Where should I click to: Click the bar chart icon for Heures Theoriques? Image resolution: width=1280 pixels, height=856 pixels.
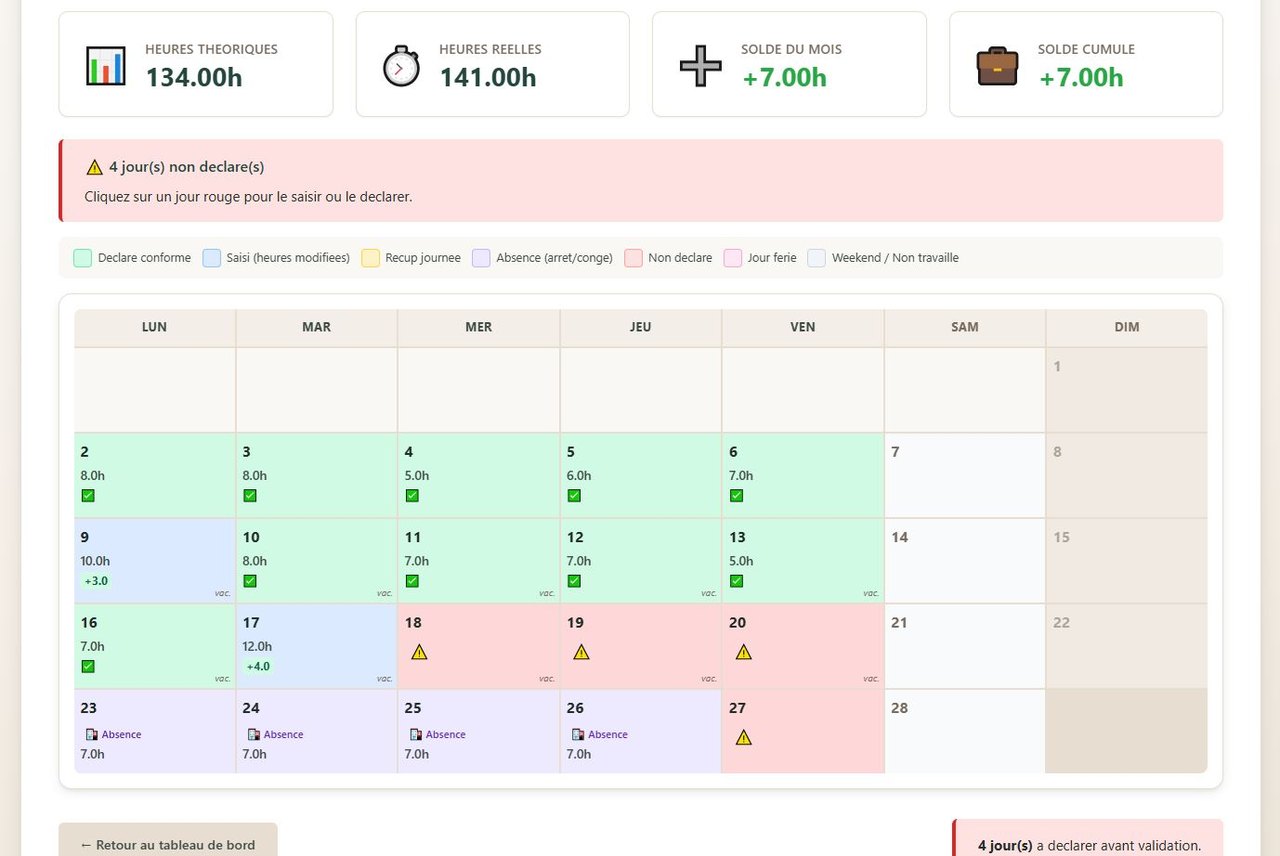106,65
